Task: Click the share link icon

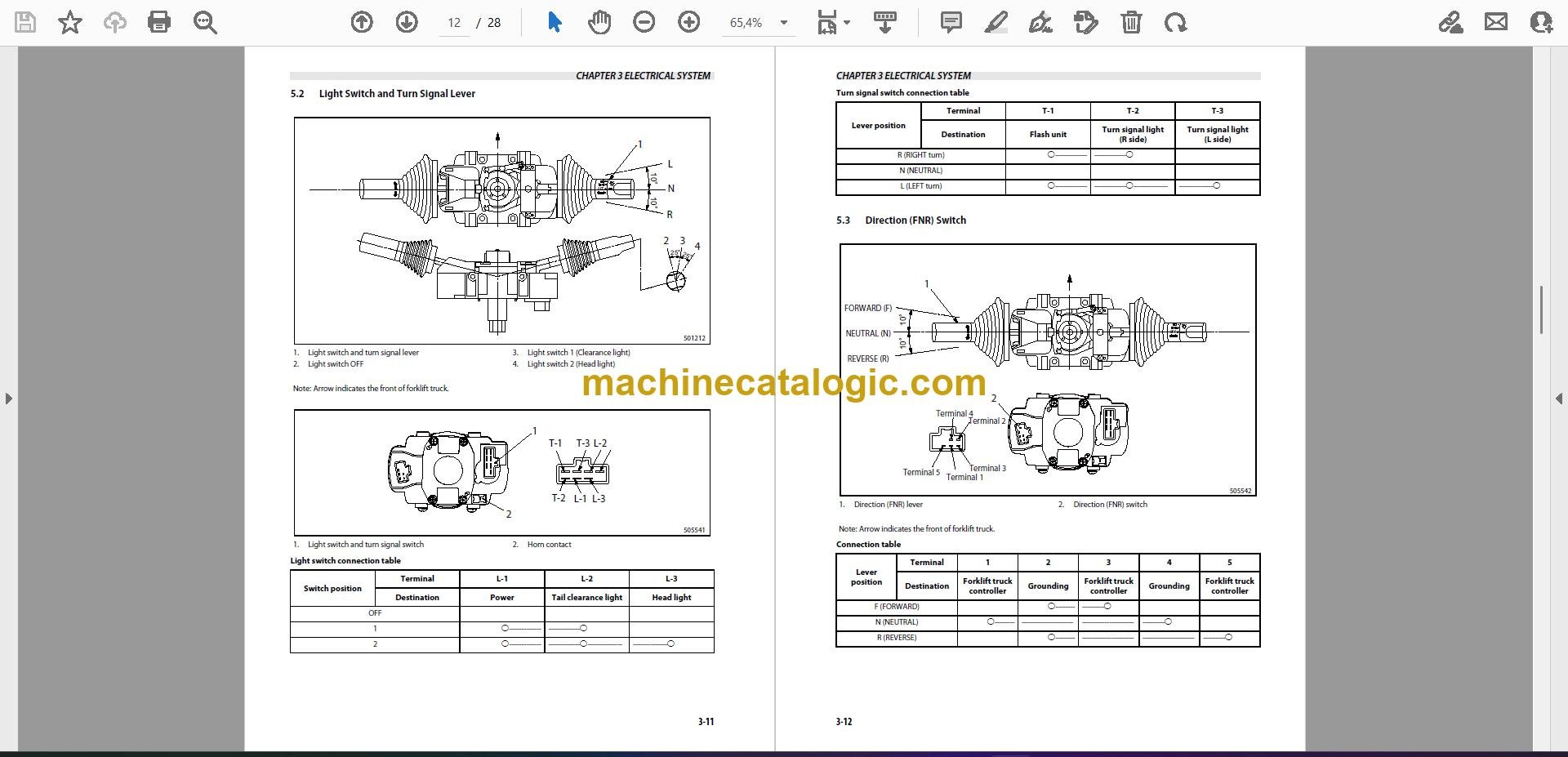Action: point(1451,22)
